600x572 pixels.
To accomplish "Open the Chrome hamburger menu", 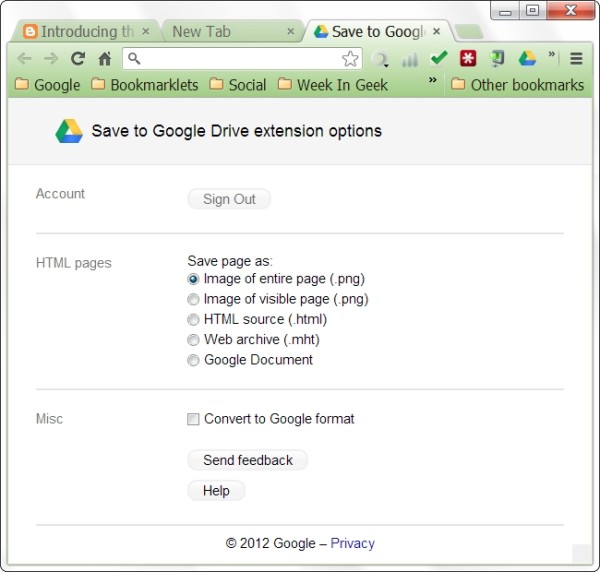I will tap(576, 59).
